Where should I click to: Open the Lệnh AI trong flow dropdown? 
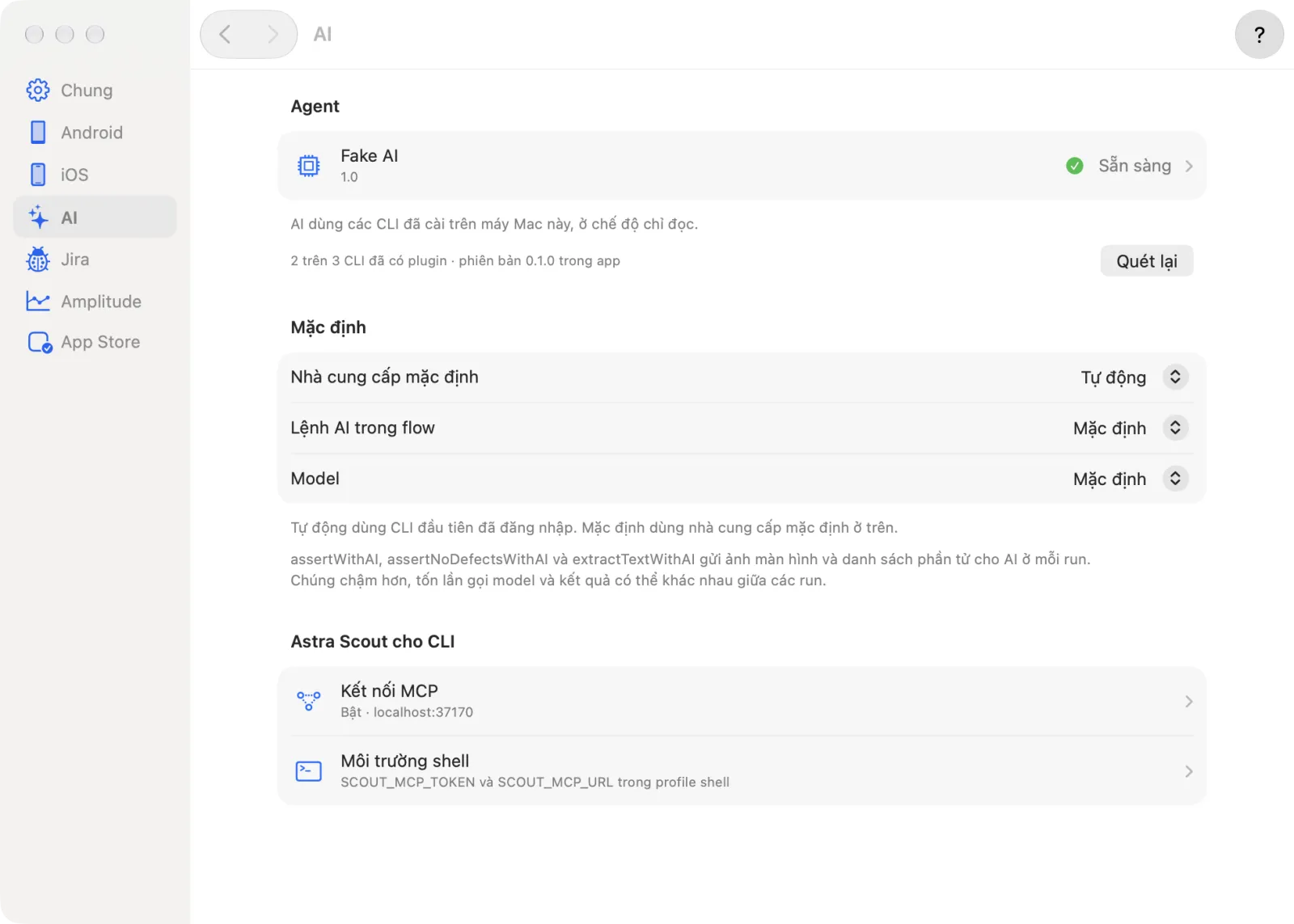[1175, 428]
